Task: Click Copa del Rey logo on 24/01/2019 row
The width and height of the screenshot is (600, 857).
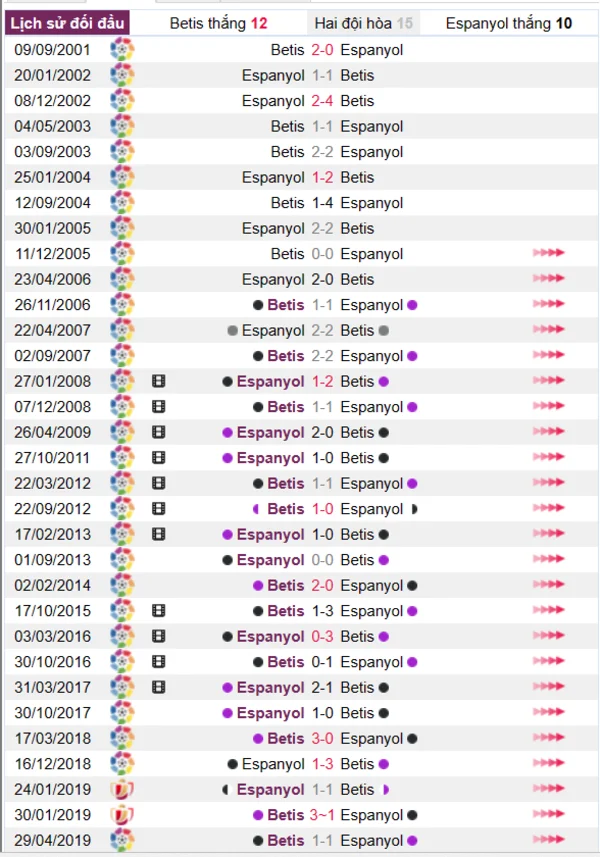Action: (x=122, y=789)
